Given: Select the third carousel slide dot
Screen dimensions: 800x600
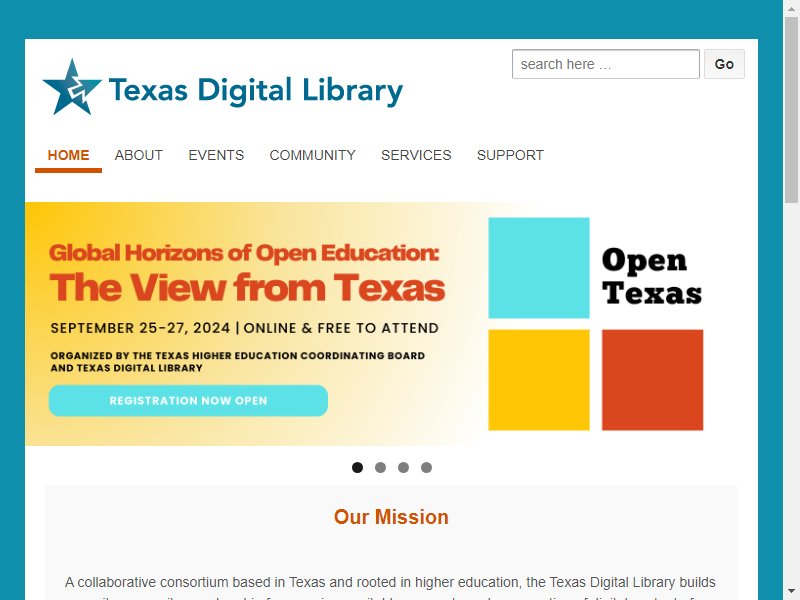Looking at the screenshot, I should tap(404, 467).
